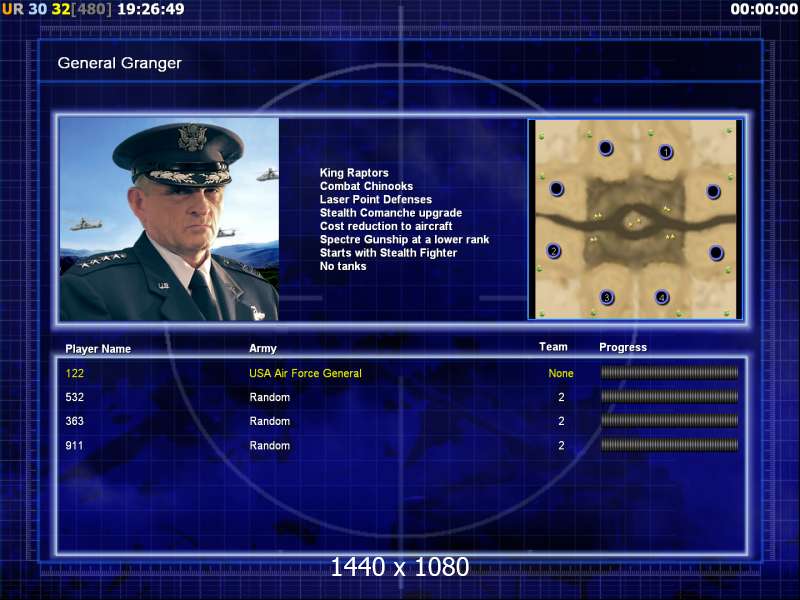Select player name "122"

(x=74, y=373)
